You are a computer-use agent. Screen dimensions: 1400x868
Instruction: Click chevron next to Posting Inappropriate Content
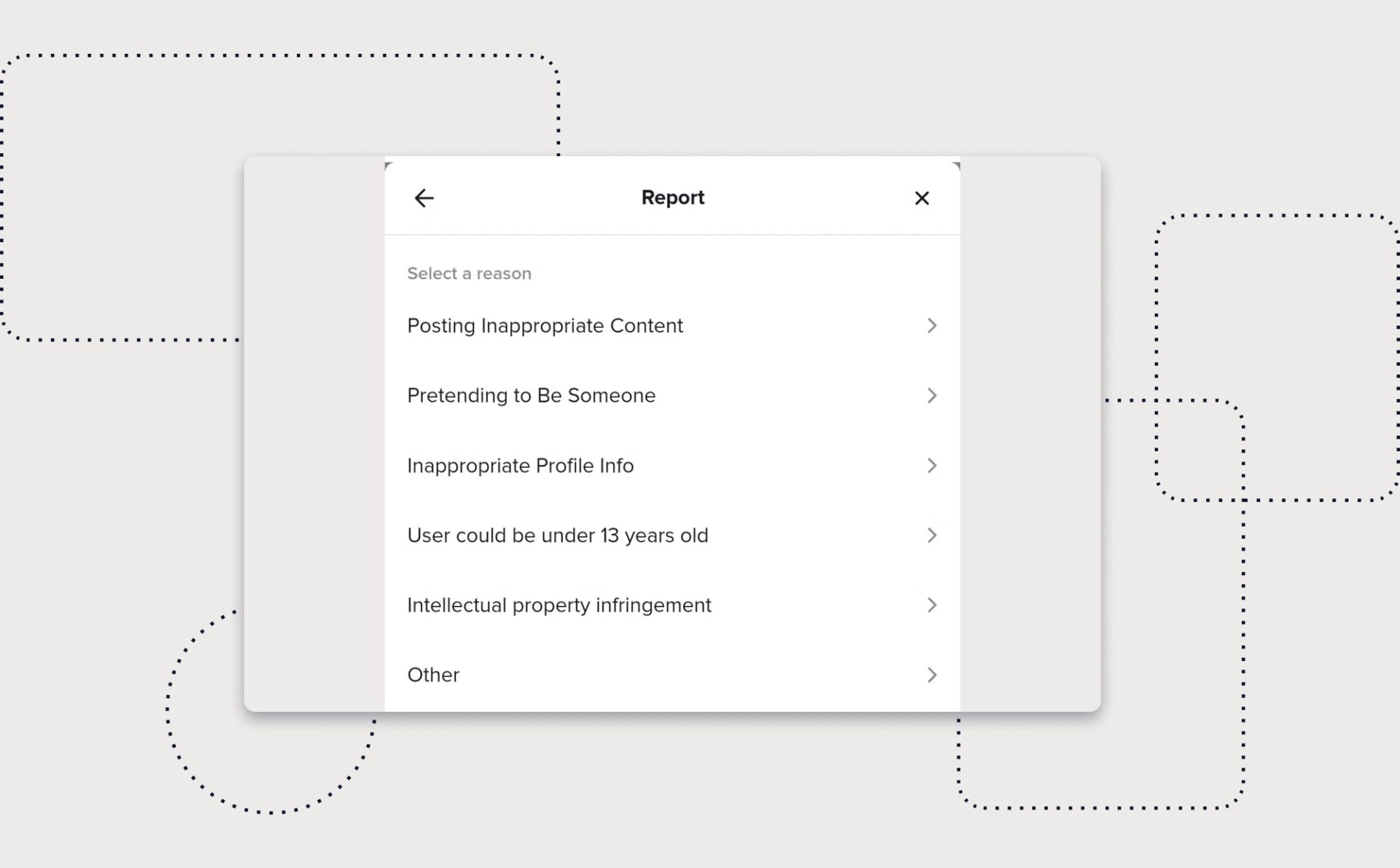tap(932, 326)
